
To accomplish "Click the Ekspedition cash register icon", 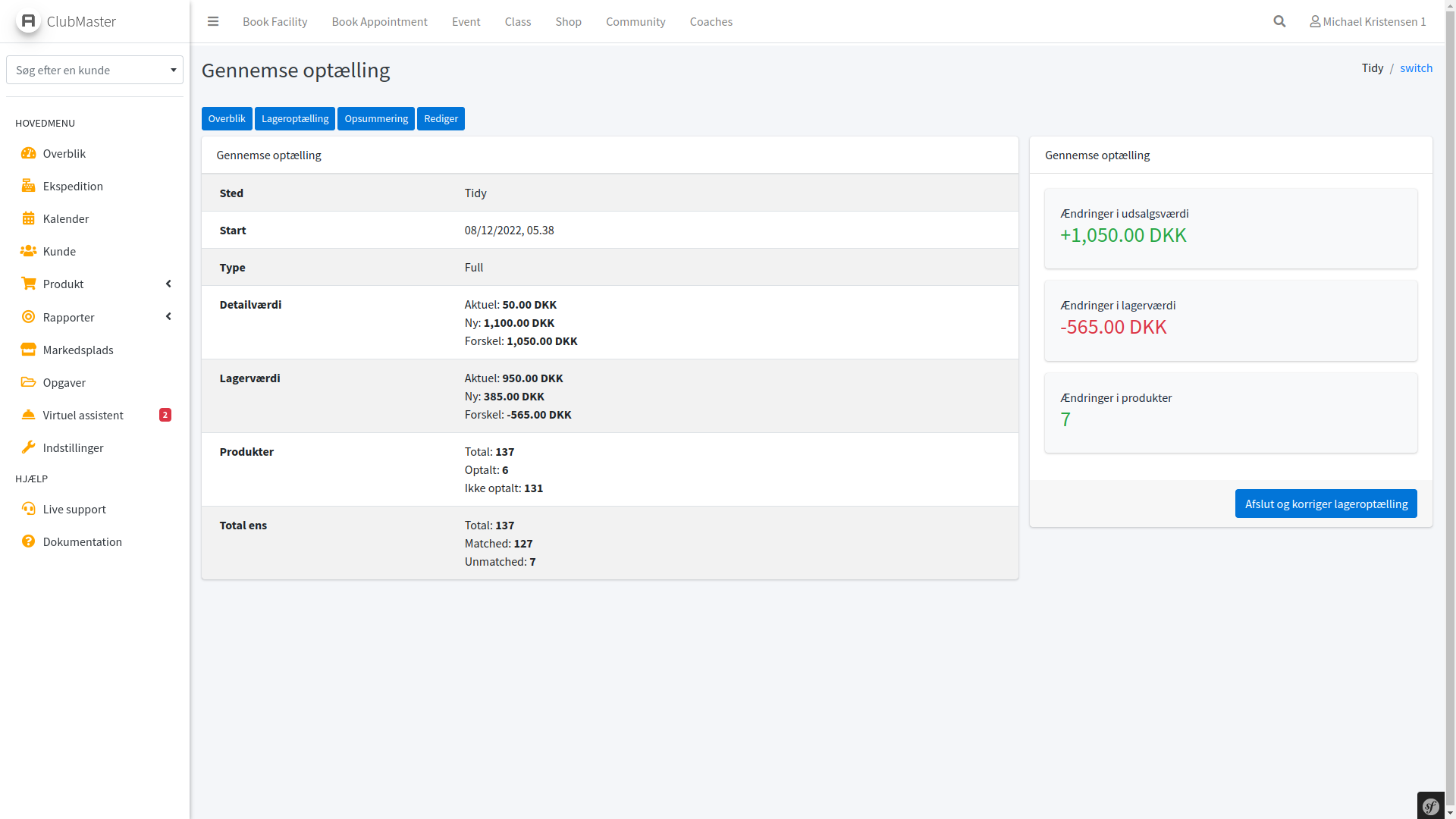I will point(28,186).
